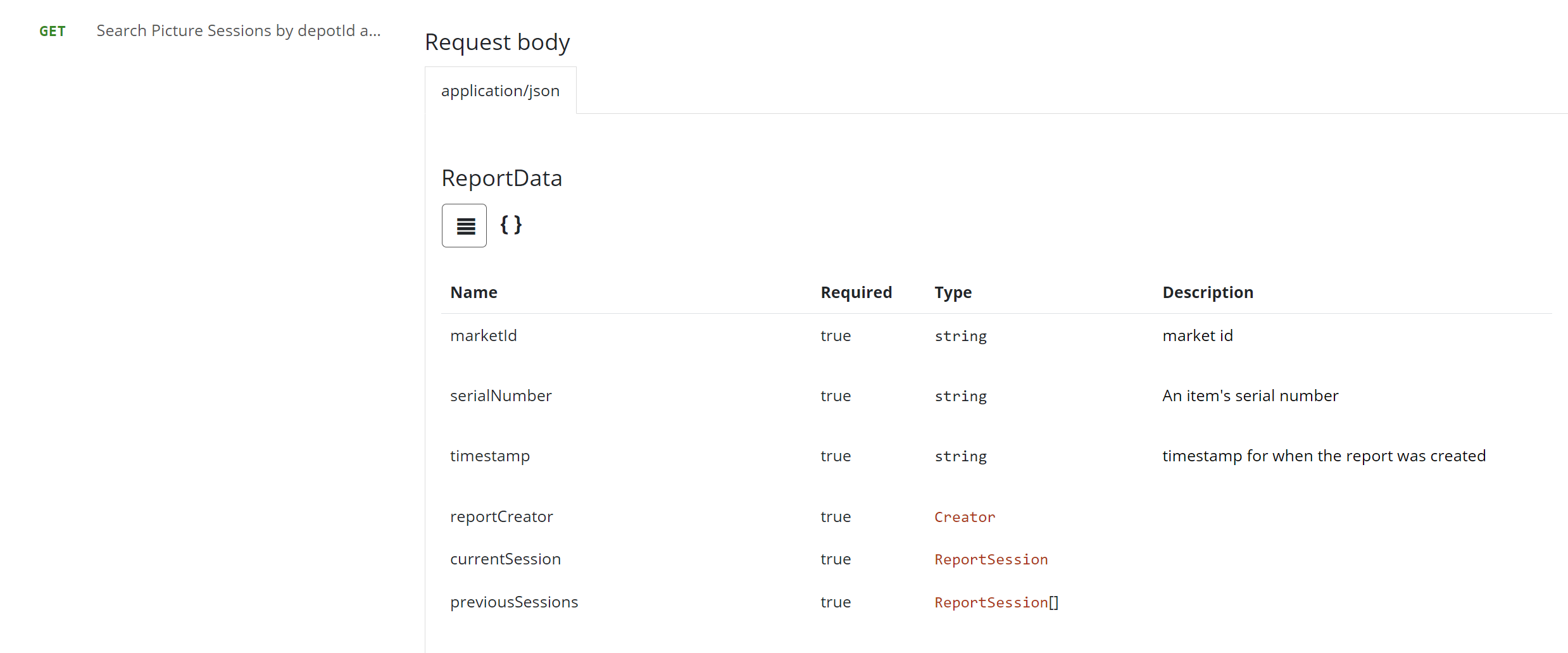This screenshot has height=653, width=1568.
Task: Select the marketId field name
Action: point(483,335)
